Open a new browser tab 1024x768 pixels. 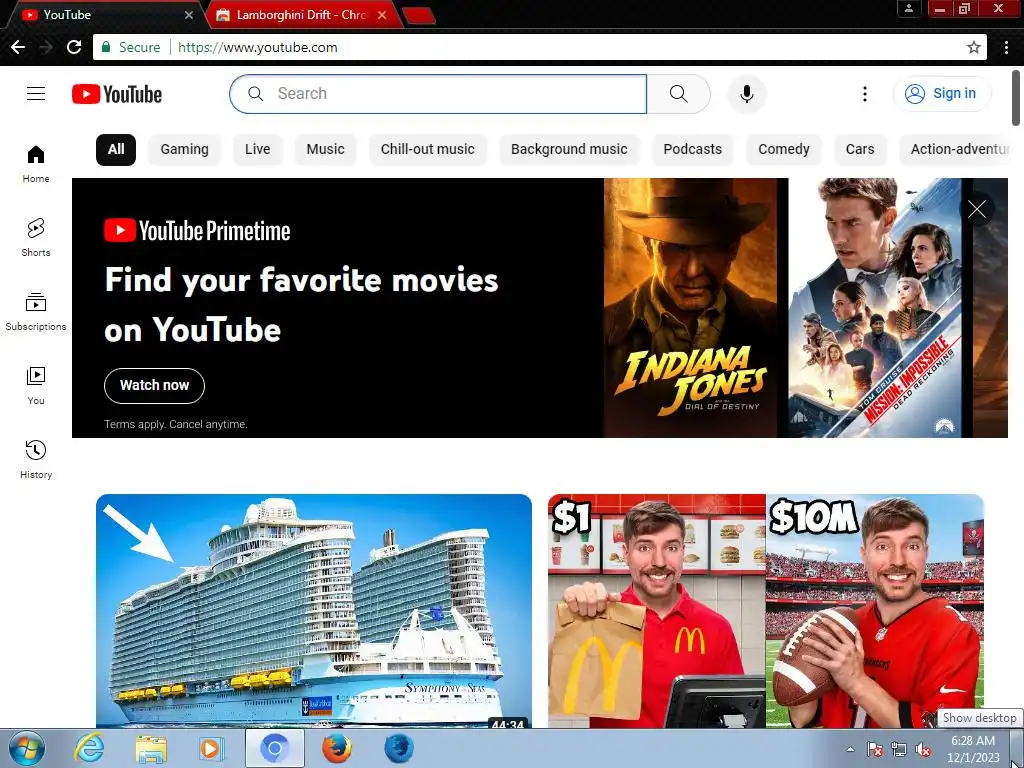(x=419, y=16)
